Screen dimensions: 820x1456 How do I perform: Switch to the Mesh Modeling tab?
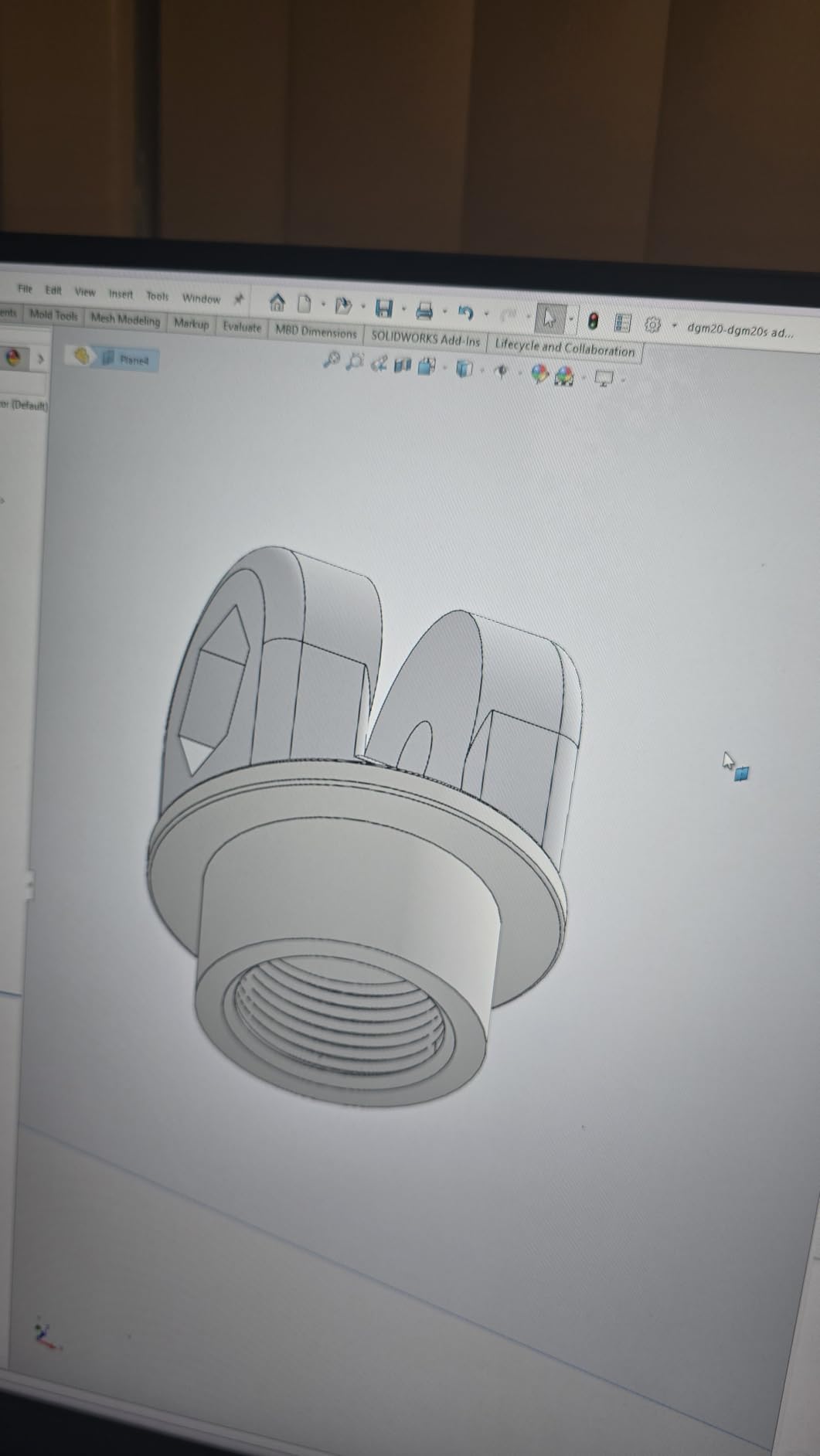click(x=125, y=319)
